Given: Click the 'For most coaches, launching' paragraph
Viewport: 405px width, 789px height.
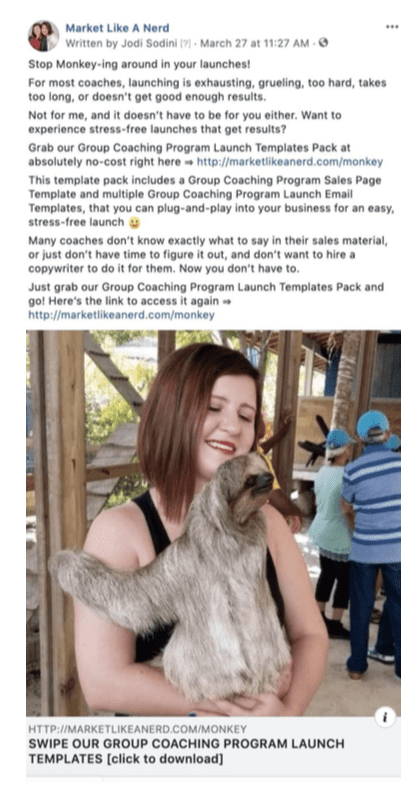Looking at the screenshot, I should pyautogui.click(x=207, y=90).
